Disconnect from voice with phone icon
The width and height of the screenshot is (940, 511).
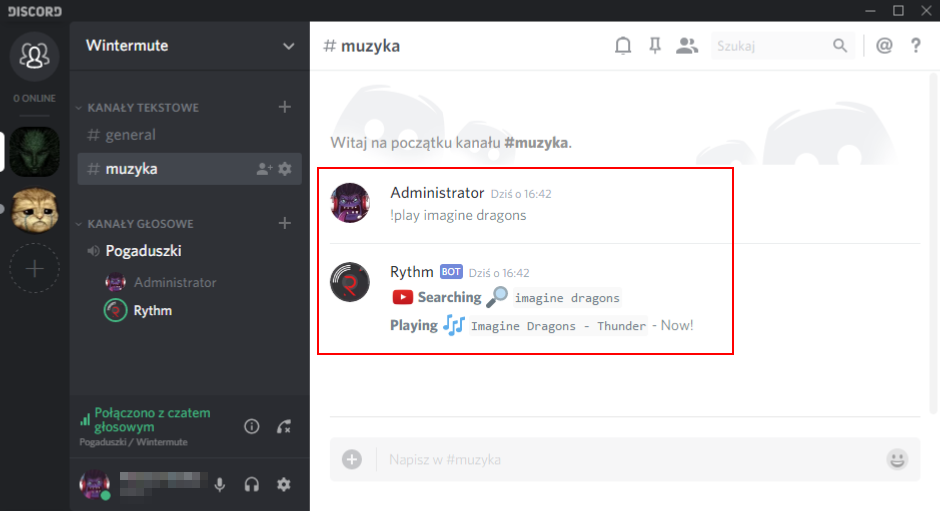(284, 426)
